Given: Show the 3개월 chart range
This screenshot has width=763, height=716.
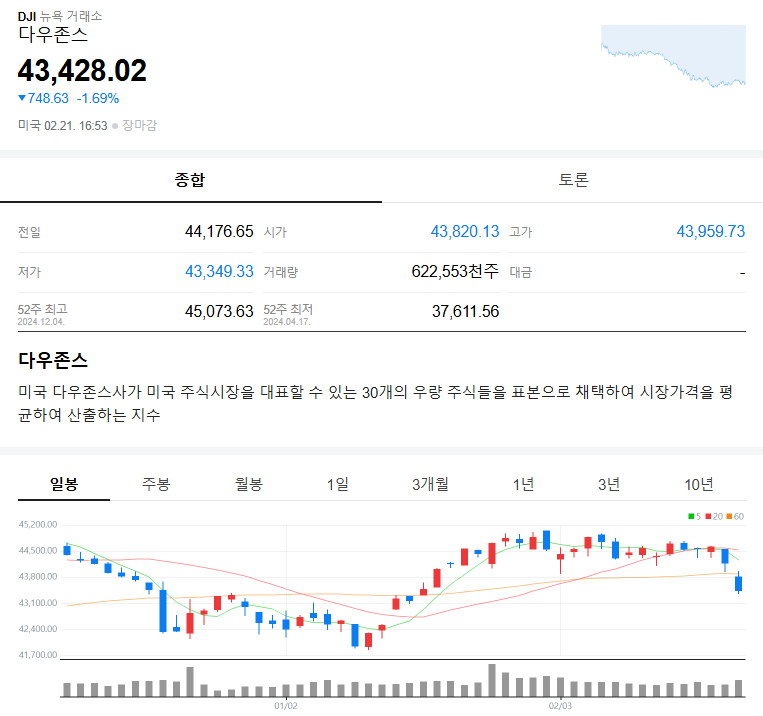Looking at the screenshot, I should coord(430,484).
